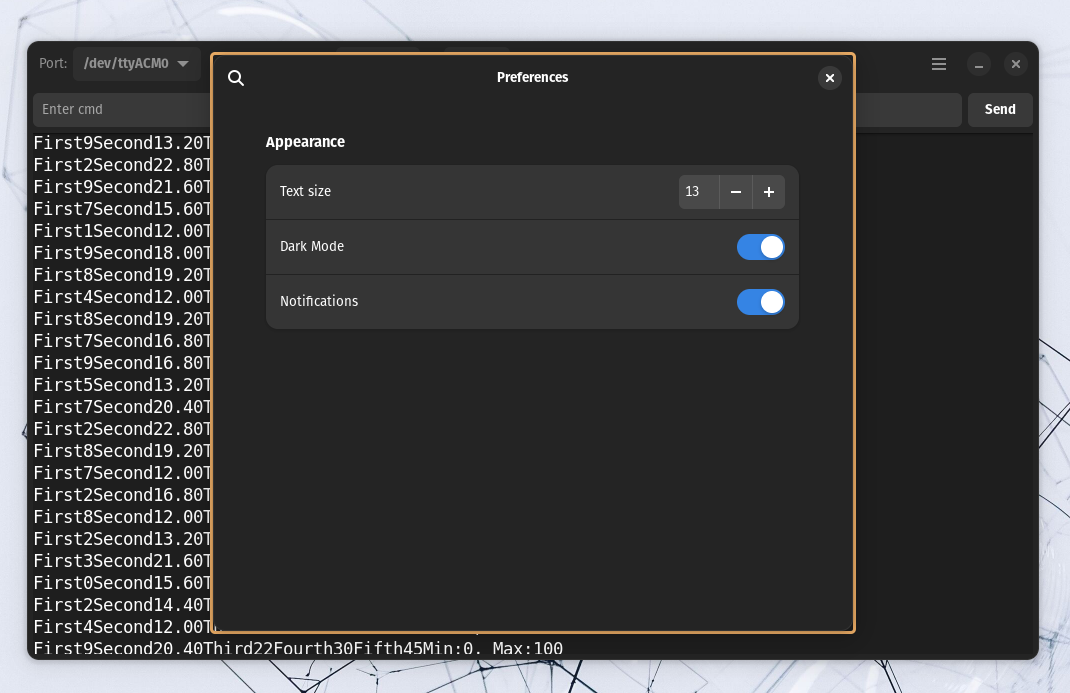
Task: Minimize the serial terminal window
Action: point(979,64)
